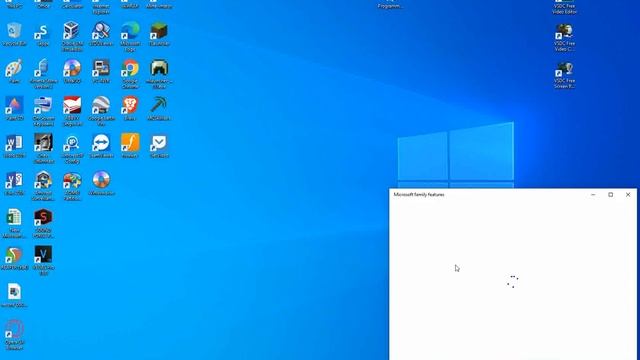The height and width of the screenshot is (360, 640).
Task: Launch Google Chrome from the desktop
Action: (x=130, y=69)
